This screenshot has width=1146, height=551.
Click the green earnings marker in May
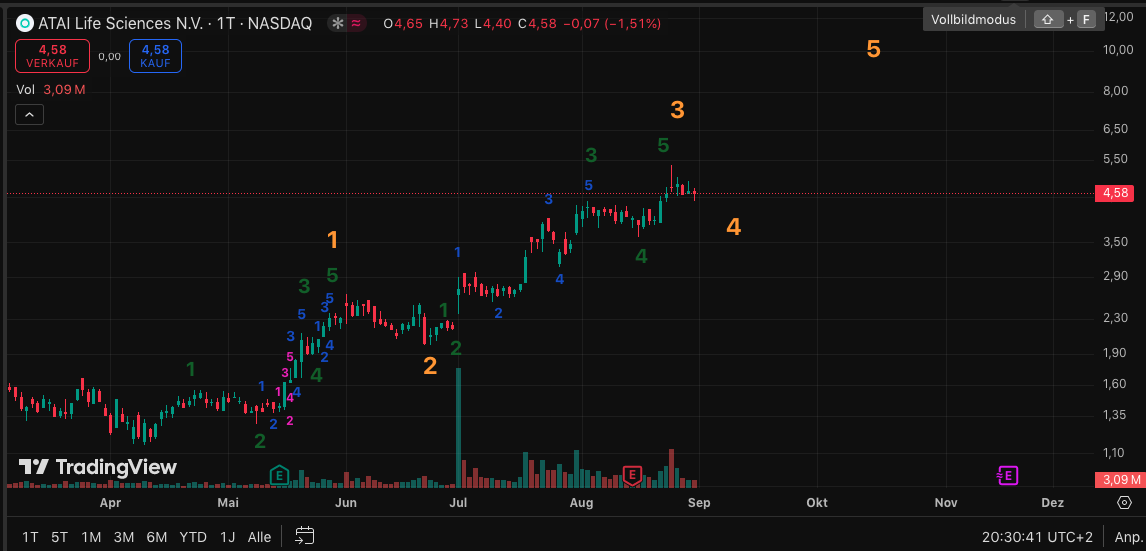[x=280, y=474]
